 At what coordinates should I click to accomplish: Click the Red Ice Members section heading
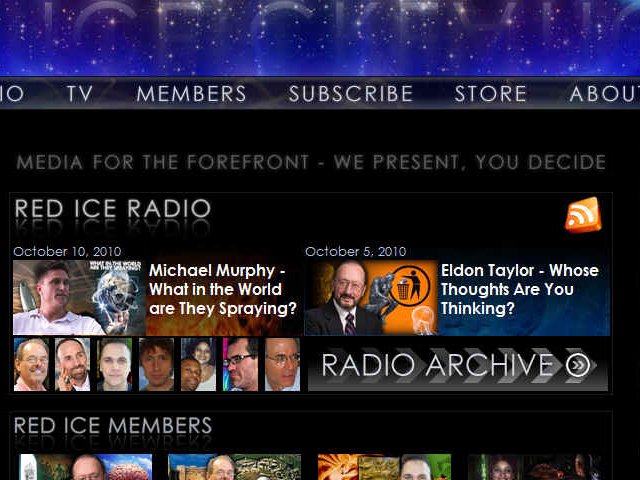point(112,426)
